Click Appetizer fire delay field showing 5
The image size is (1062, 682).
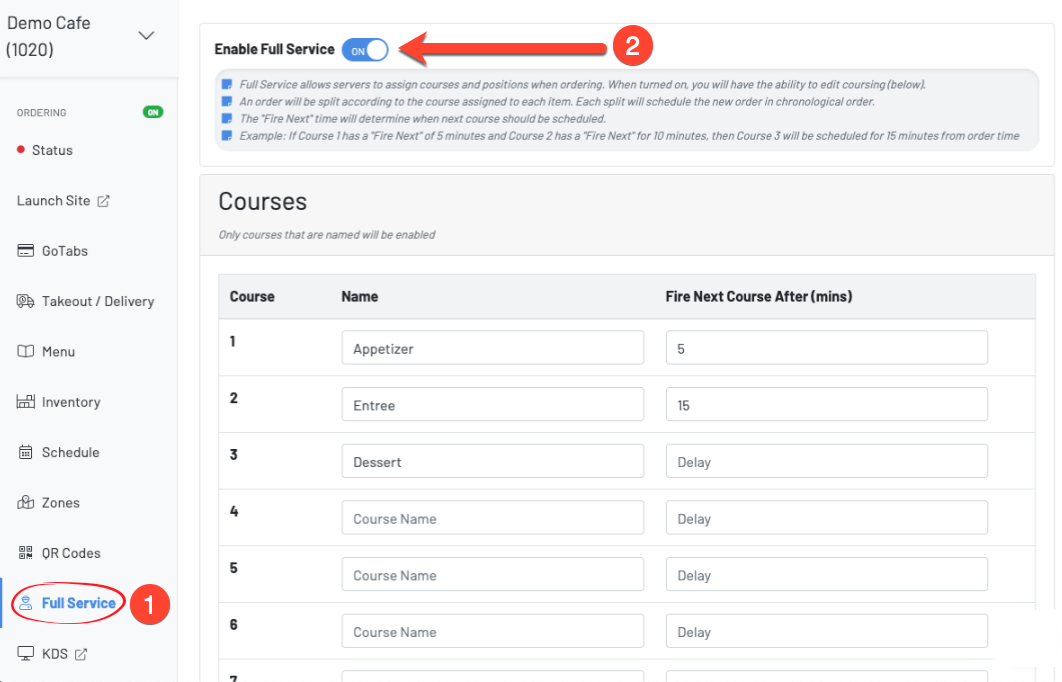coord(826,347)
